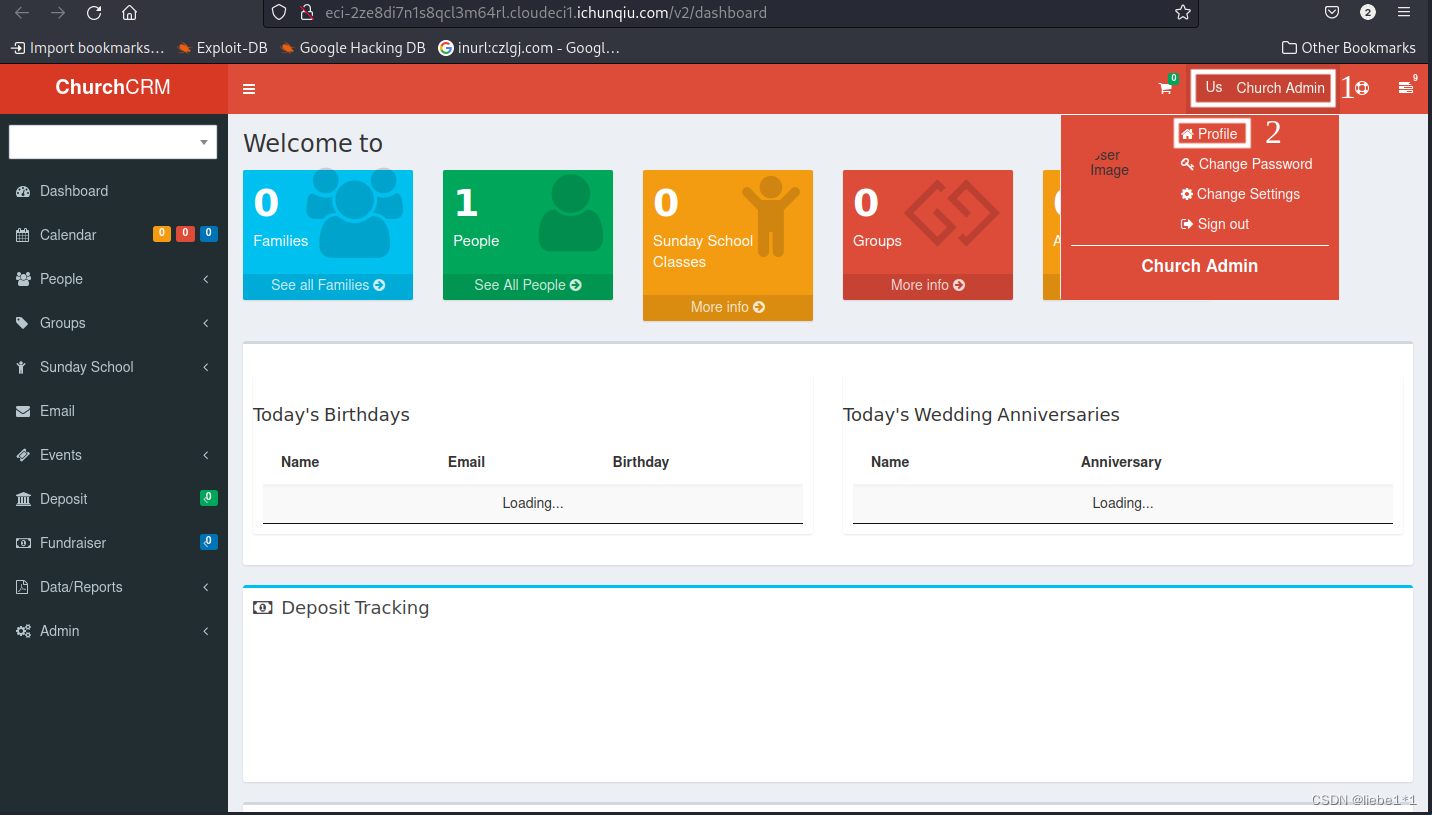Image resolution: width=1432 pixels, height=815 pixels.
Task: Expand Sunday School sidebar chevron
Action: coord(206,367)
